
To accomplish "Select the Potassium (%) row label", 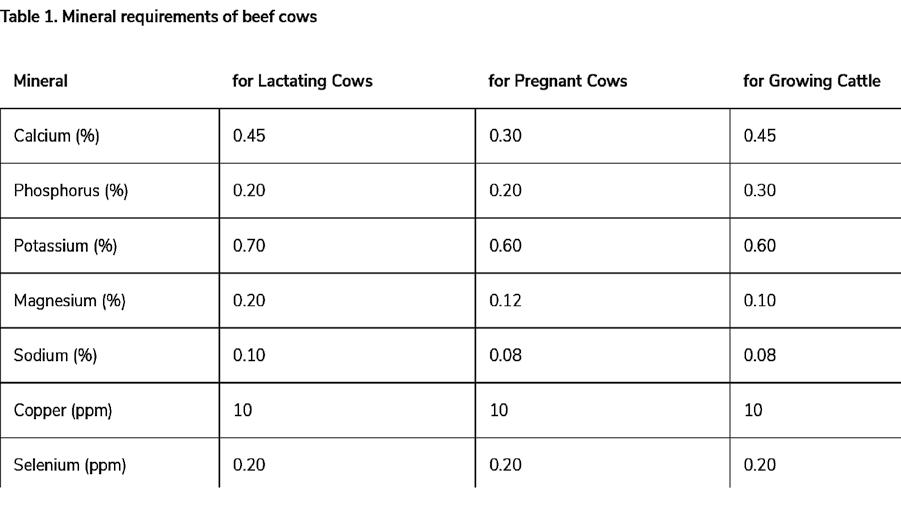I will click(x=65, y=246).
